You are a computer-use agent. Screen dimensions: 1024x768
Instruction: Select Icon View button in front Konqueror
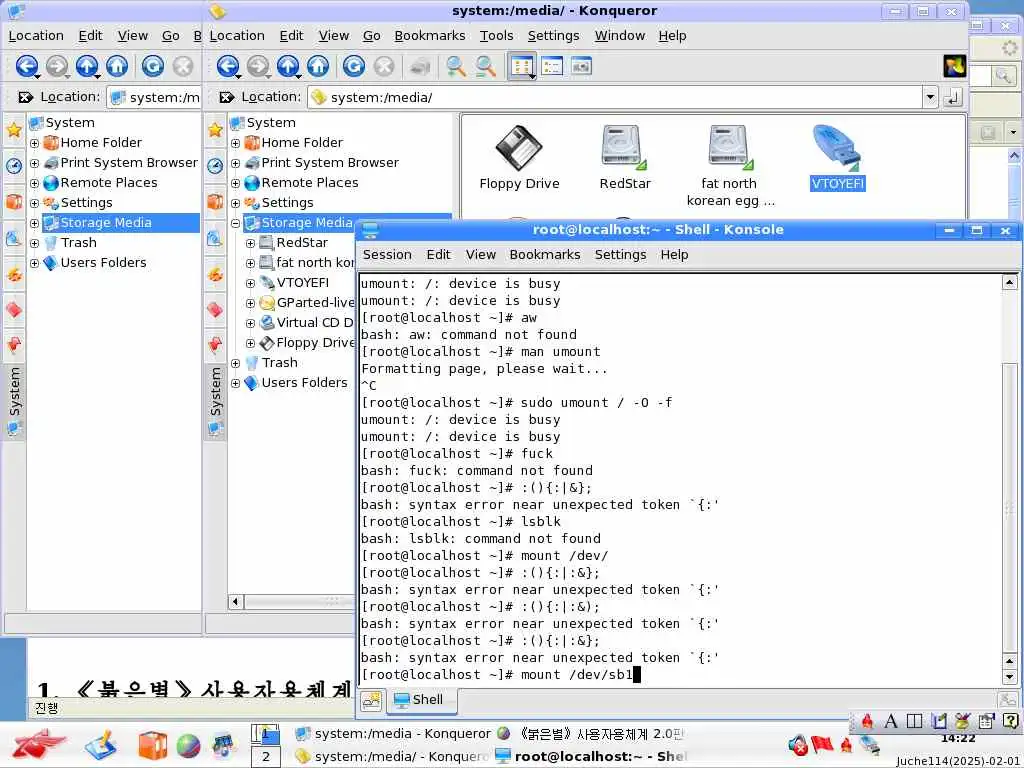pyautogui.click(x=522, y=66)
